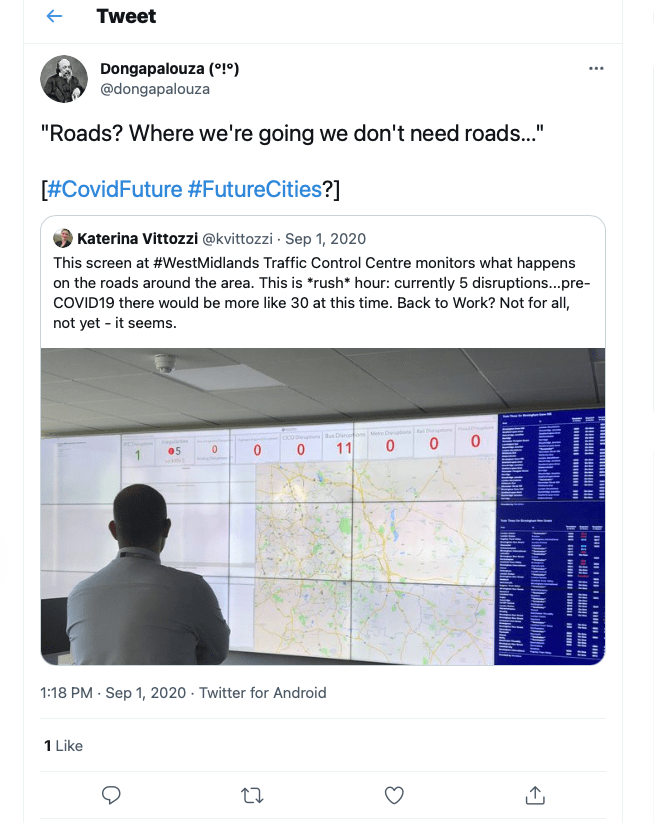The image size is (654, 823).
Task: Click the back arrow icon
Action: 54,16
